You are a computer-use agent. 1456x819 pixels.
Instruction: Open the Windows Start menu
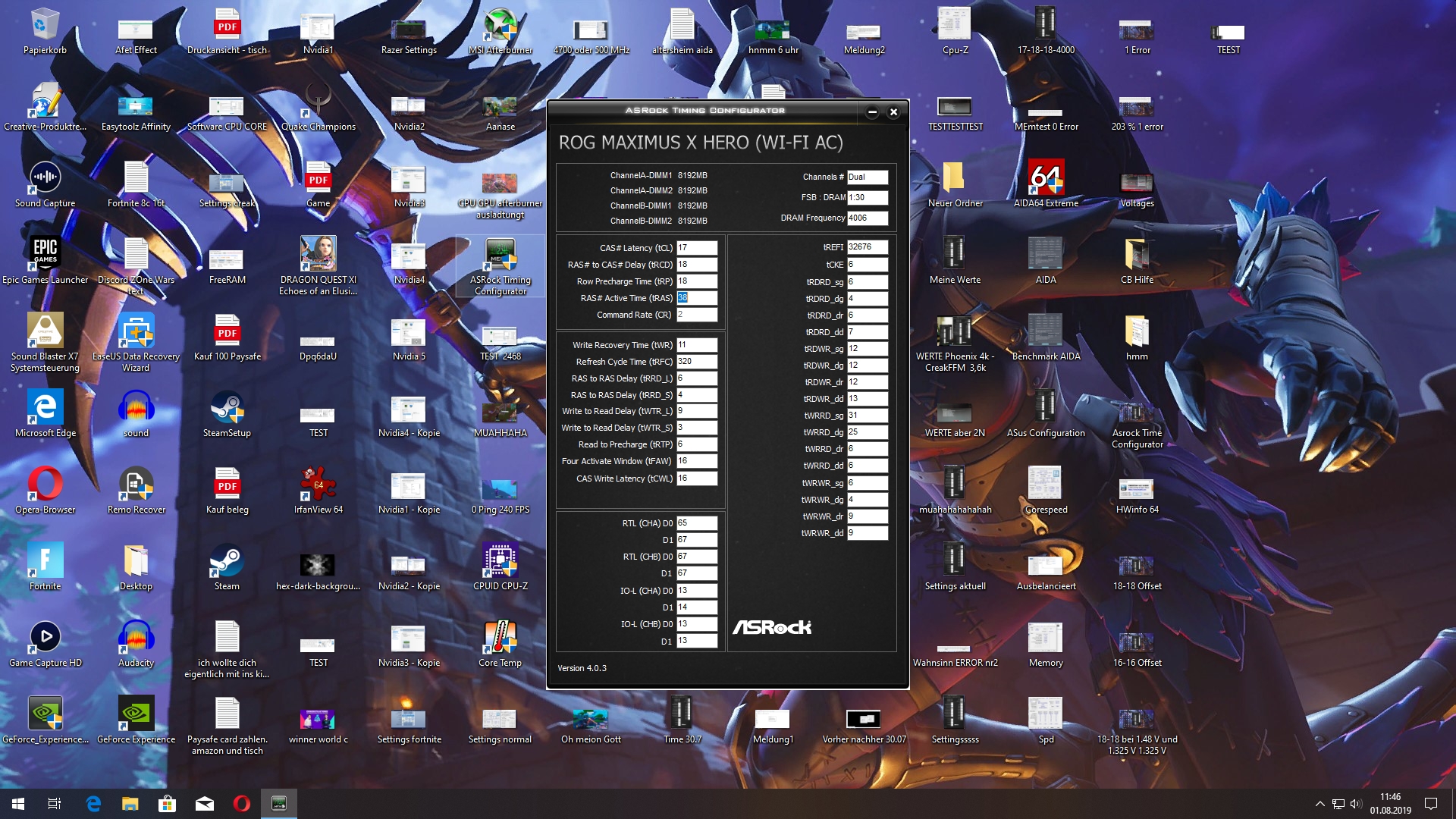18,804
